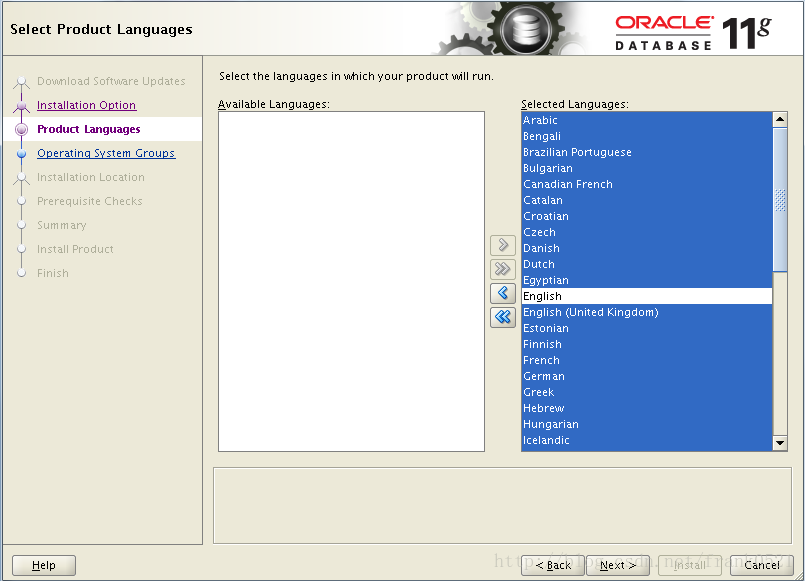This screenshot has height=581, width=805.
Task: Select Dutch in Selected Languages
Action: [647, 264]
